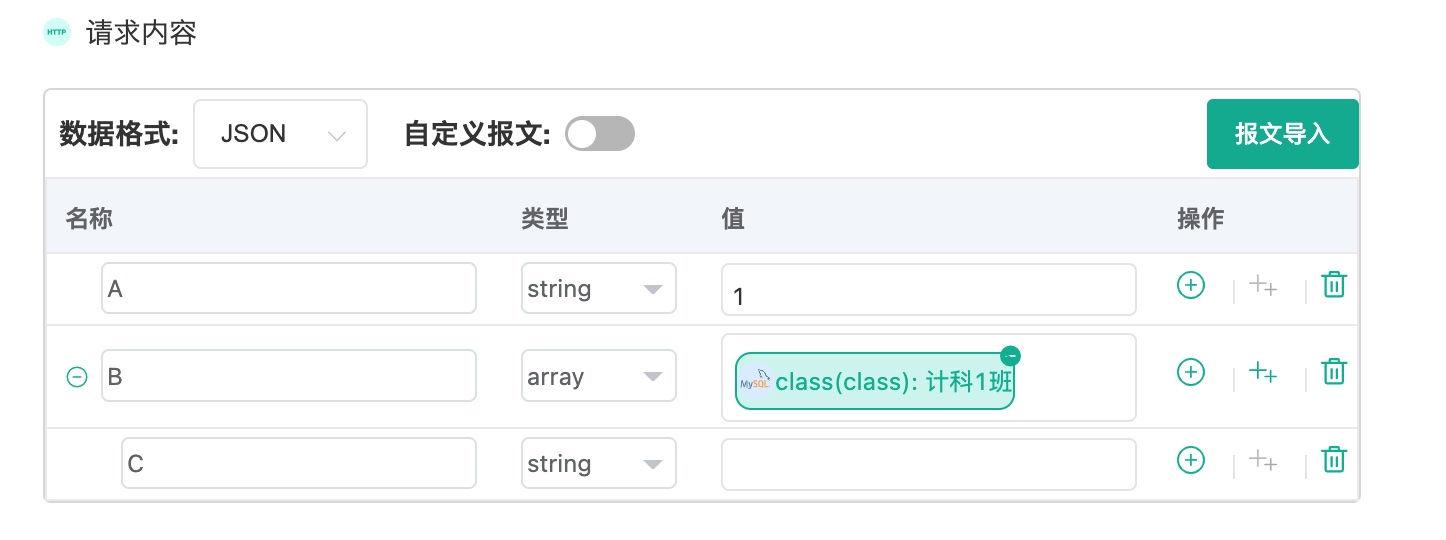The image size is (1446, 540).
Task: Delete row C with the trash icon
Action: pos(1334,460)
